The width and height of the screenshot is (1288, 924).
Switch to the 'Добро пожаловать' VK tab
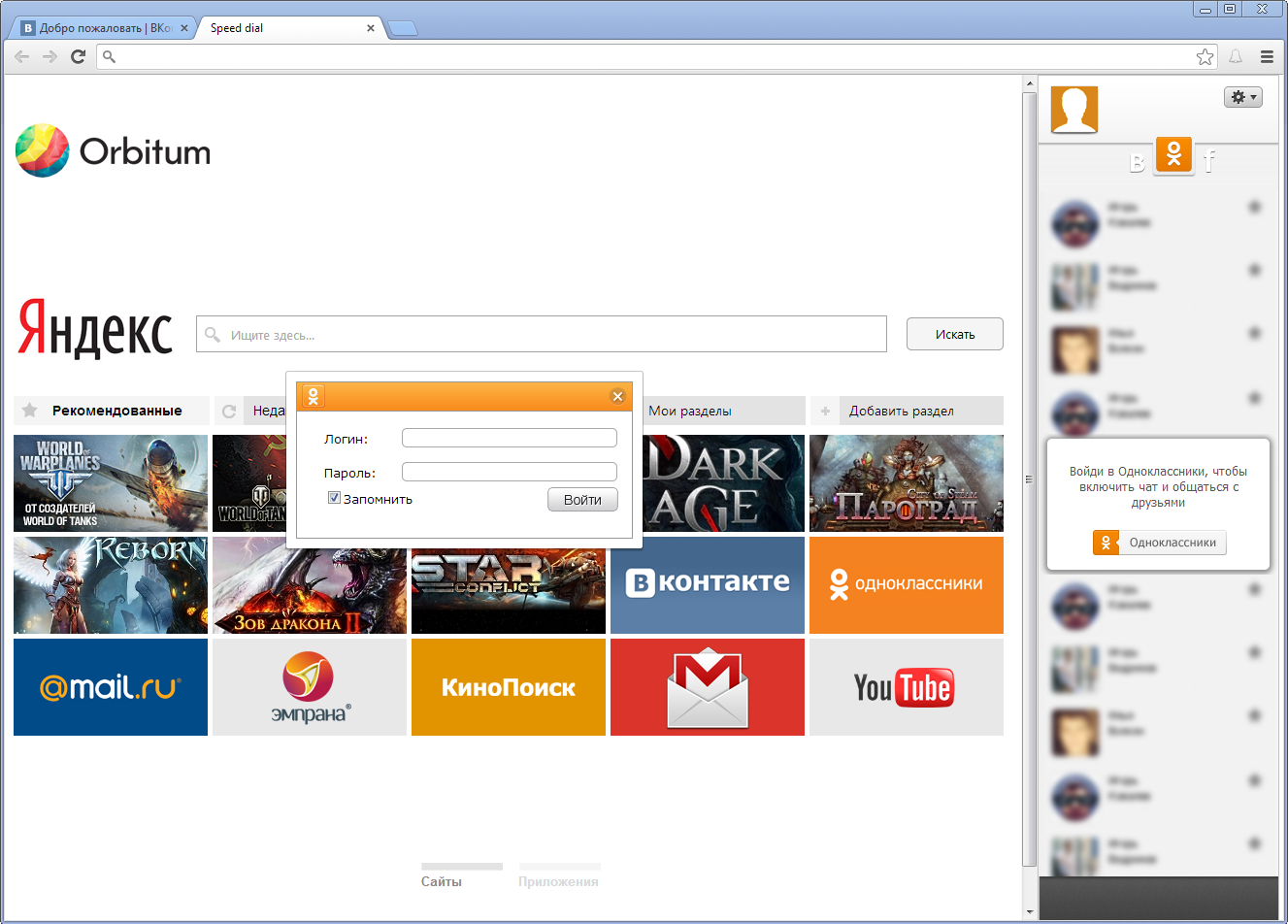(105, 28)
